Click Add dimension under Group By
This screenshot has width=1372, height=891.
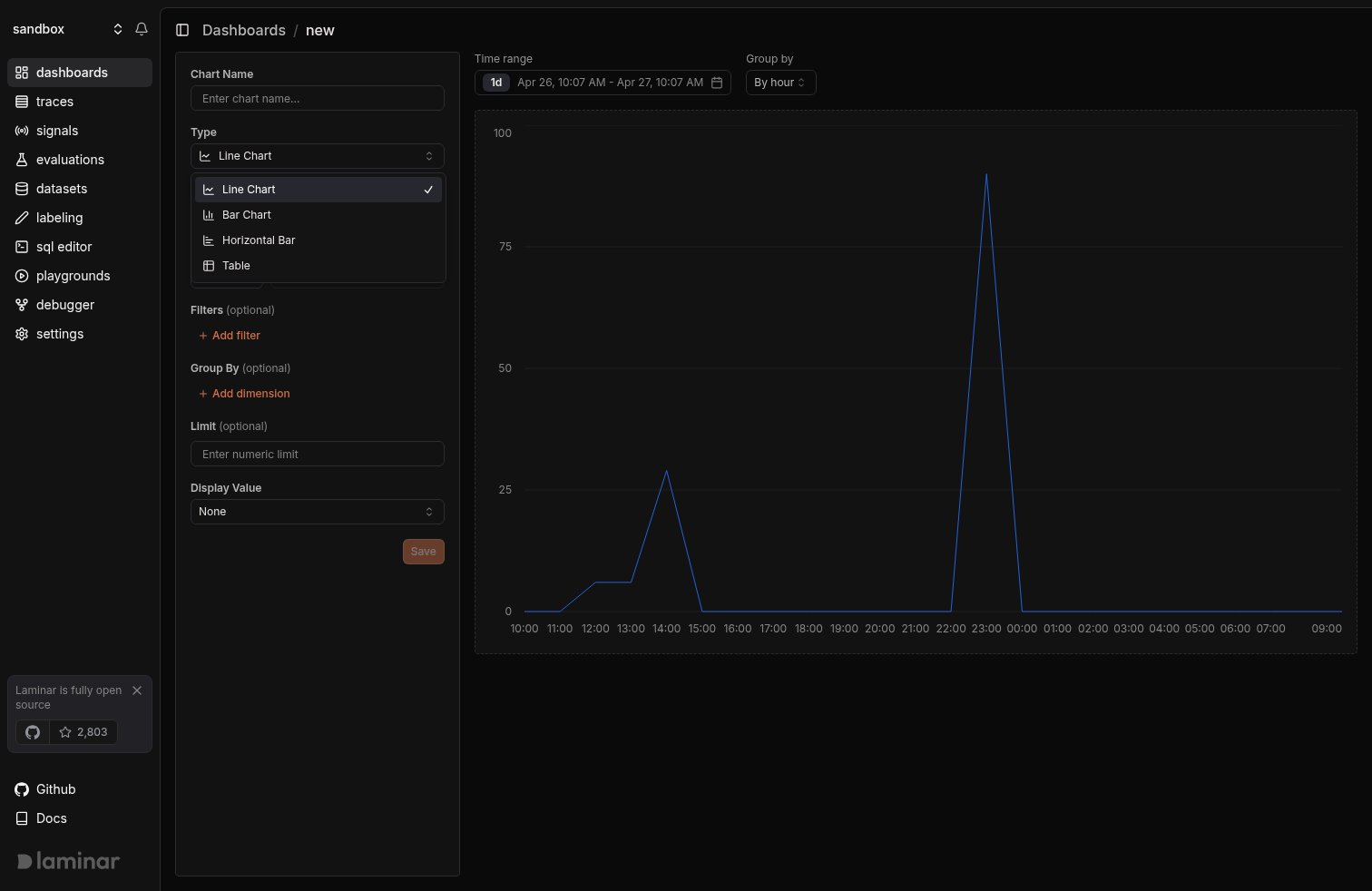point(244,394)
